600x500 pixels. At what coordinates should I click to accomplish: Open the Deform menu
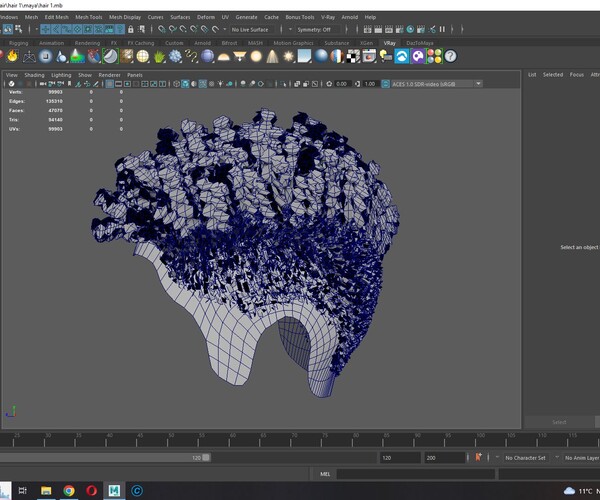coord(206,17)
